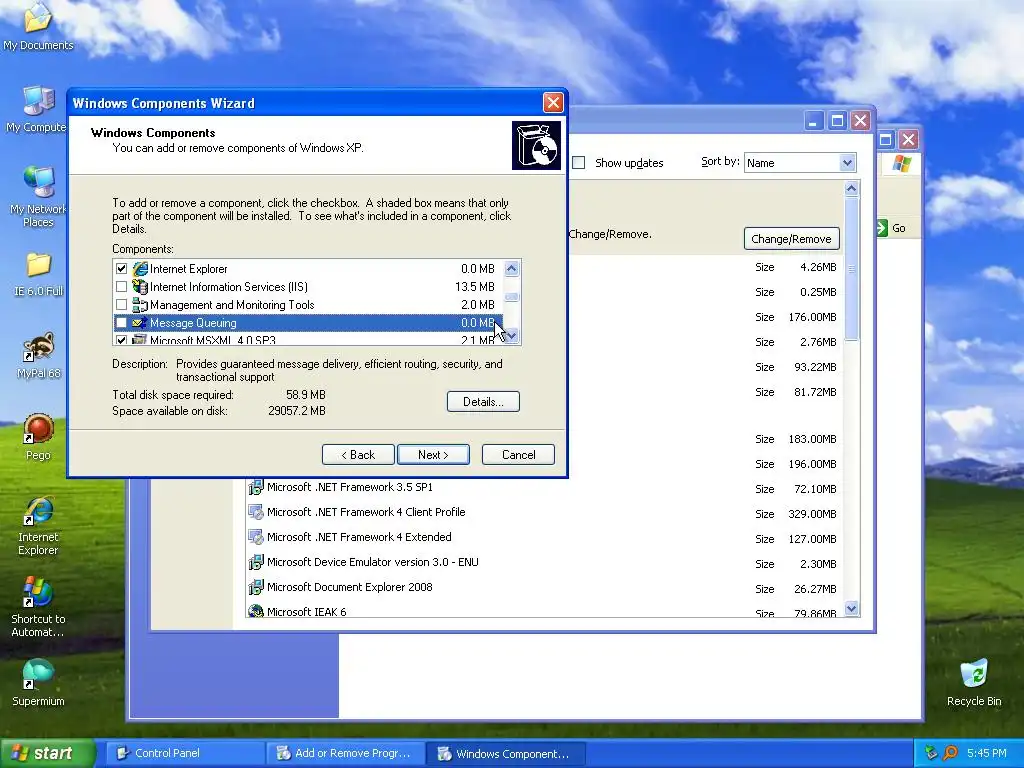Select the Message Queuing component row

tap(308, 323)
